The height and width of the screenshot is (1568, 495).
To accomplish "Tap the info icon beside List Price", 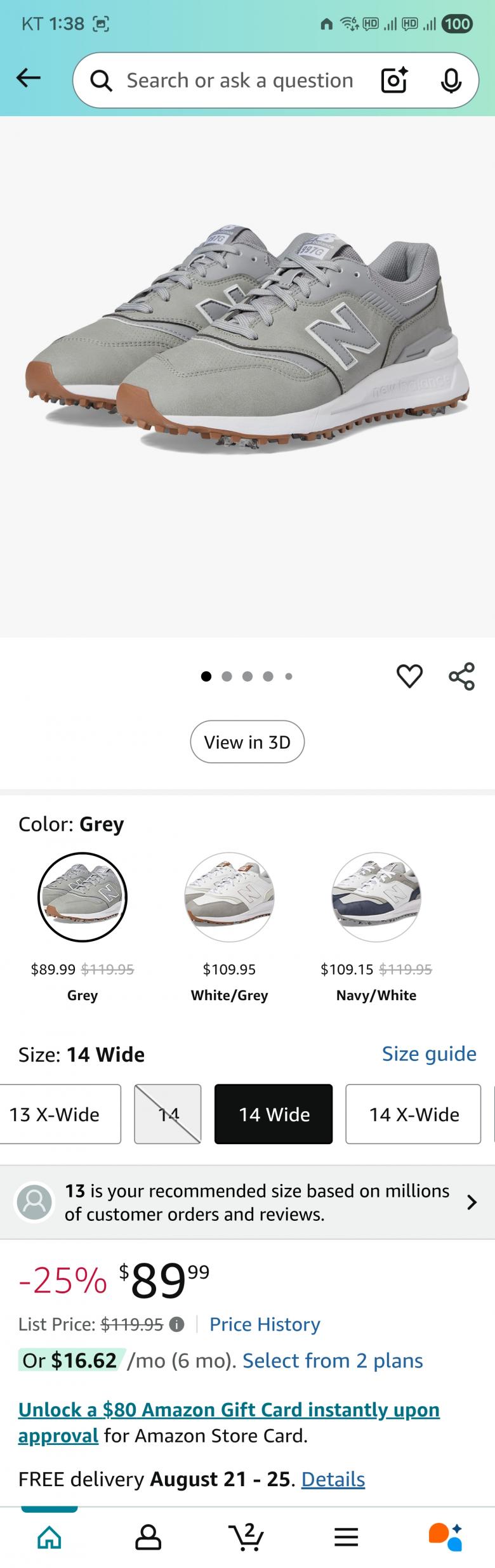I will pos(177,1324).
